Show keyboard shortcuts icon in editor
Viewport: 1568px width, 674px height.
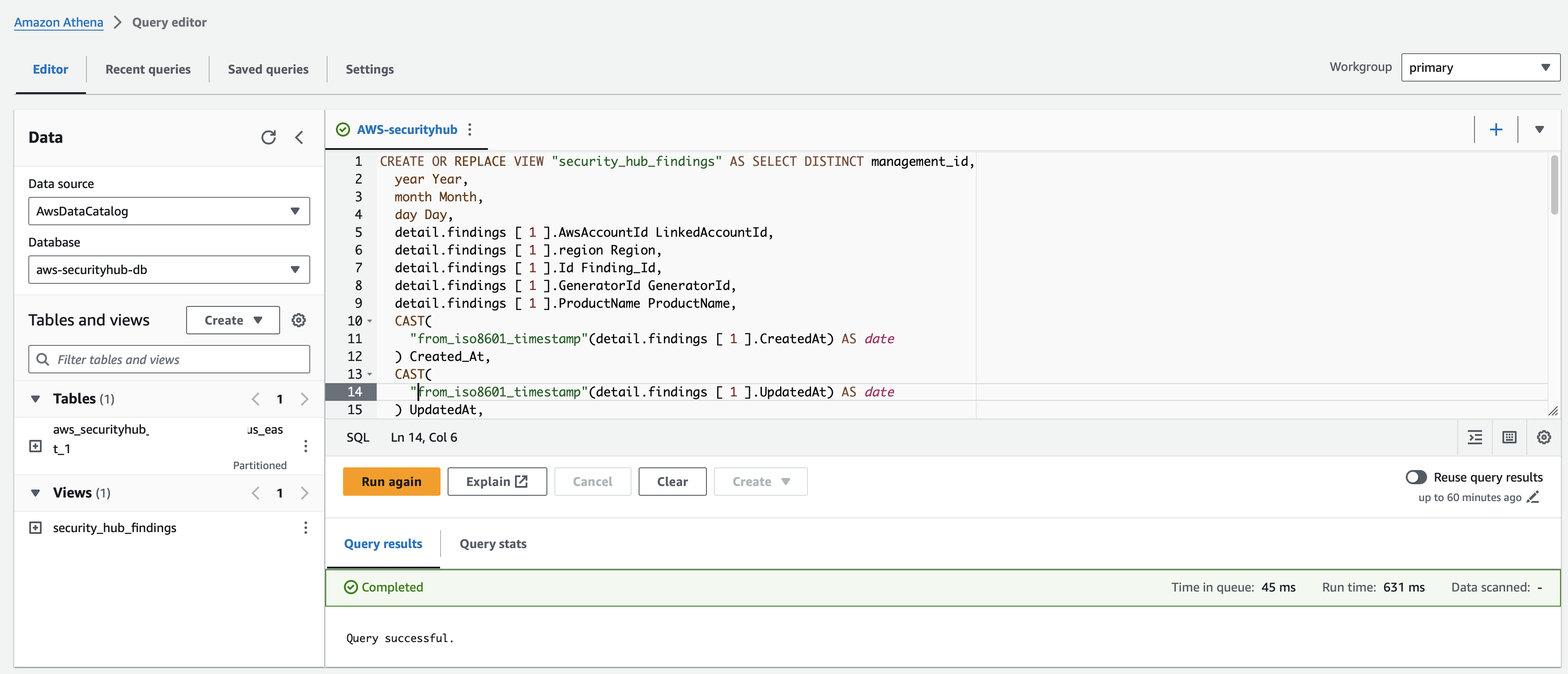click(x=1509, y=437)
